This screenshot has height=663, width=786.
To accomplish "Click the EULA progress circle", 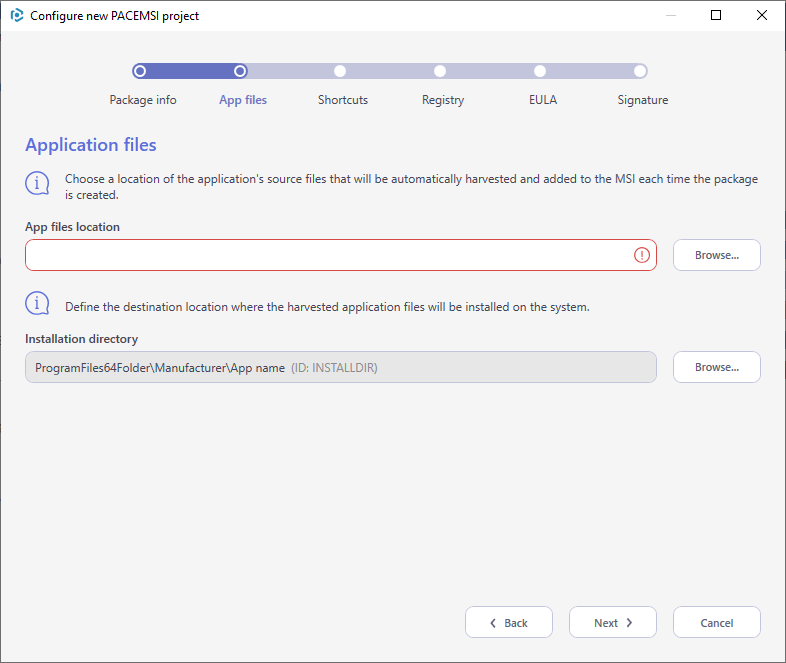I will [540, 71].
